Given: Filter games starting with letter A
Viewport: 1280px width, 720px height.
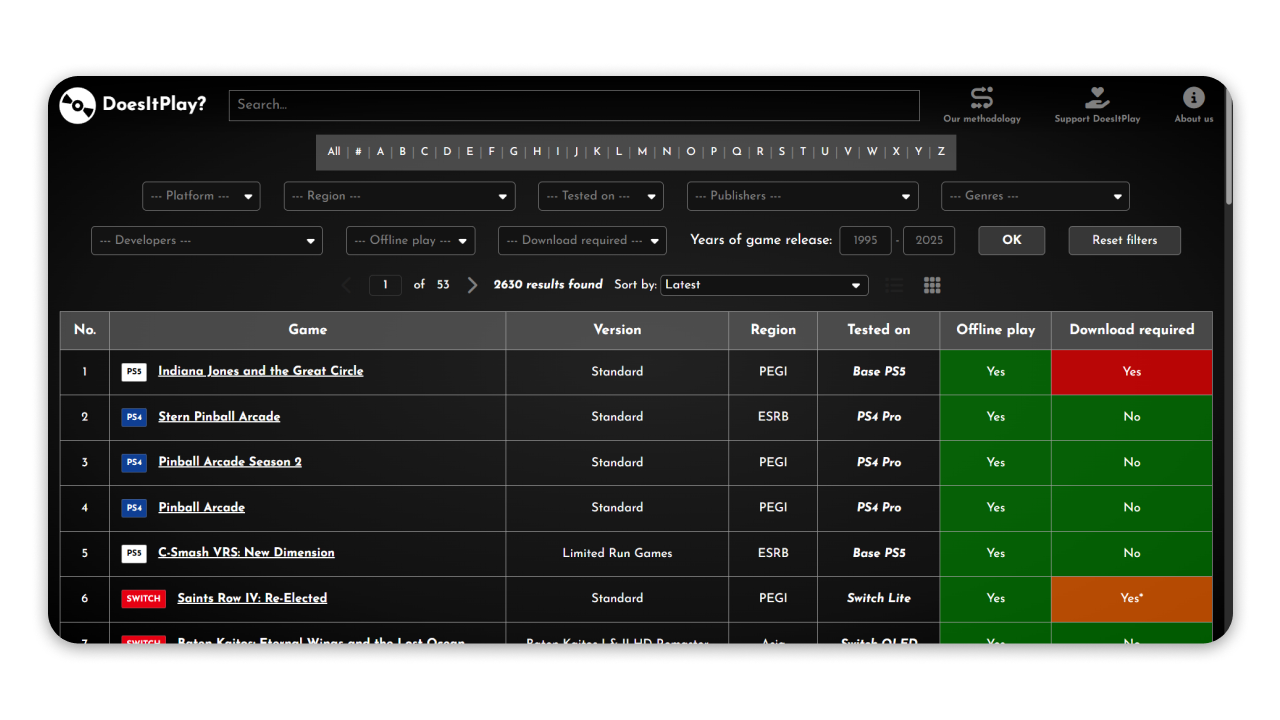Looking at the screenshot, I should pos(380,152).
